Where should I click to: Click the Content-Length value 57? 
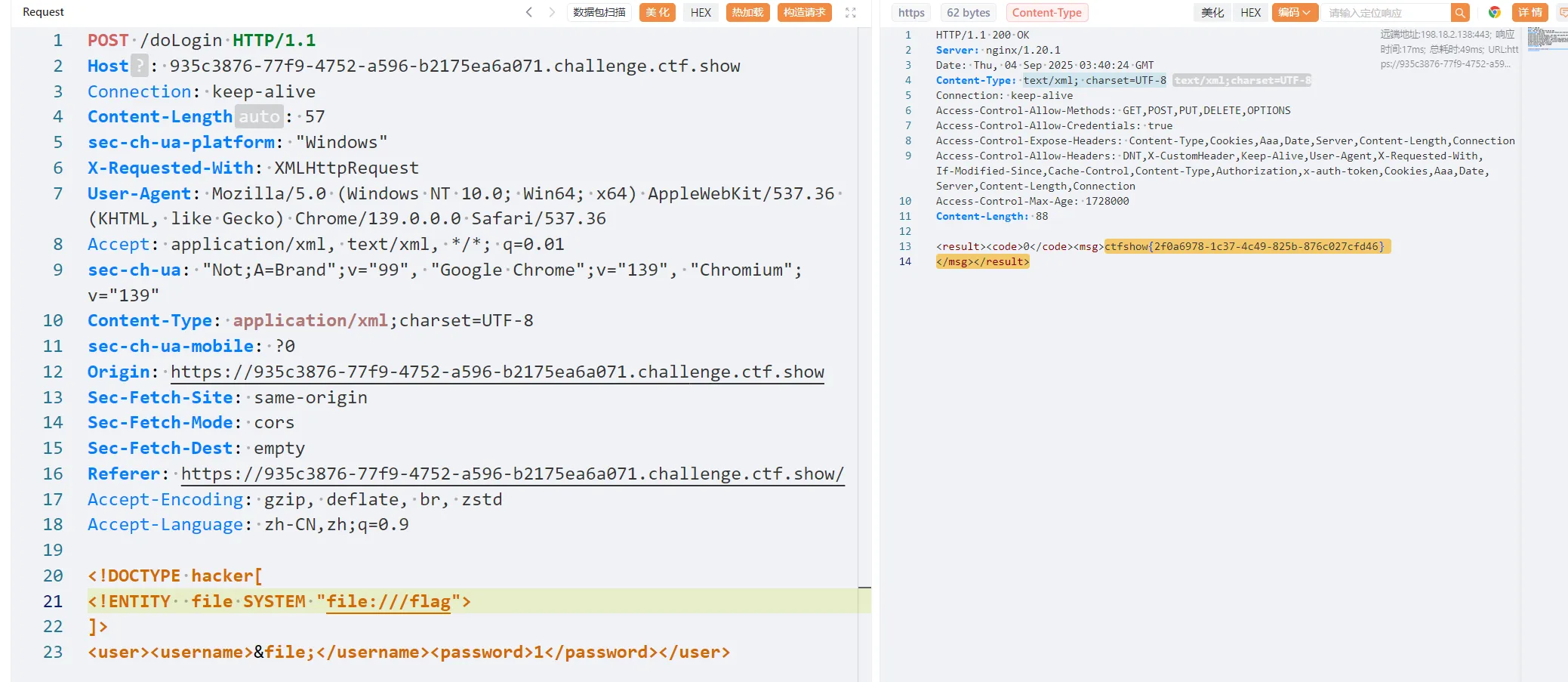[x=315, y=116]
